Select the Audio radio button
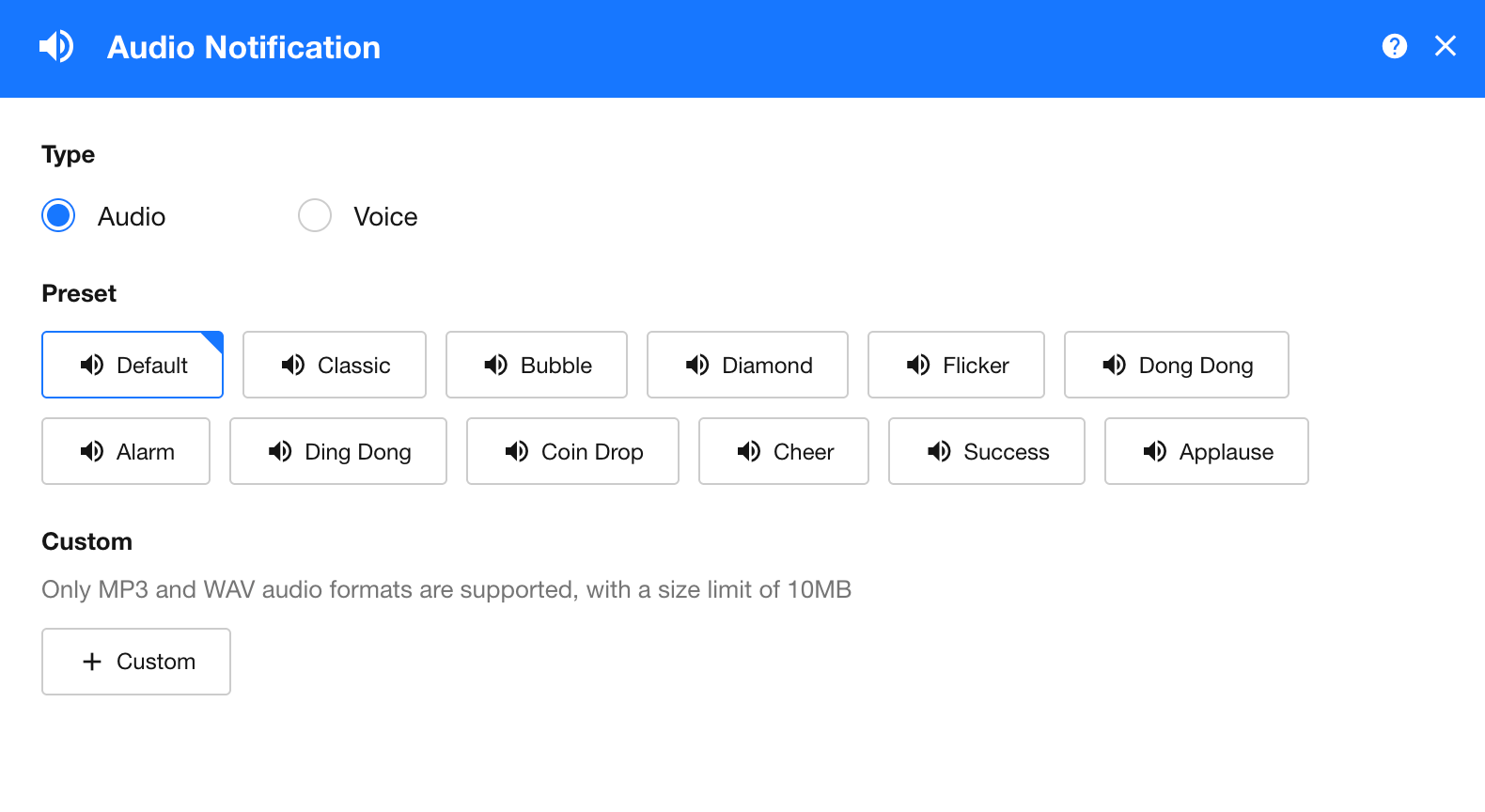The width and height of the screenshot is (1485, 812). pos(58,215)
